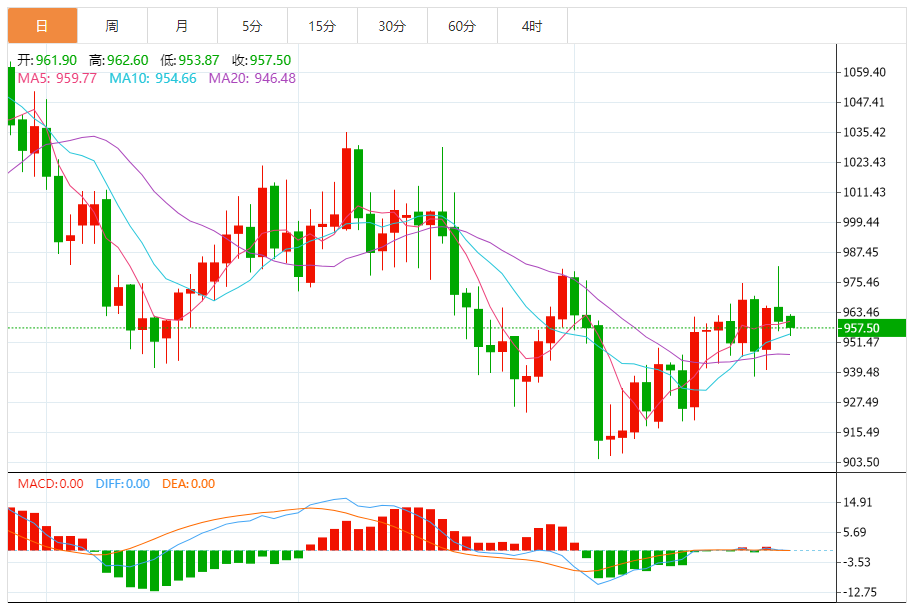
Task: Click the 1047.41 price axis label
Action: (864, 102)
